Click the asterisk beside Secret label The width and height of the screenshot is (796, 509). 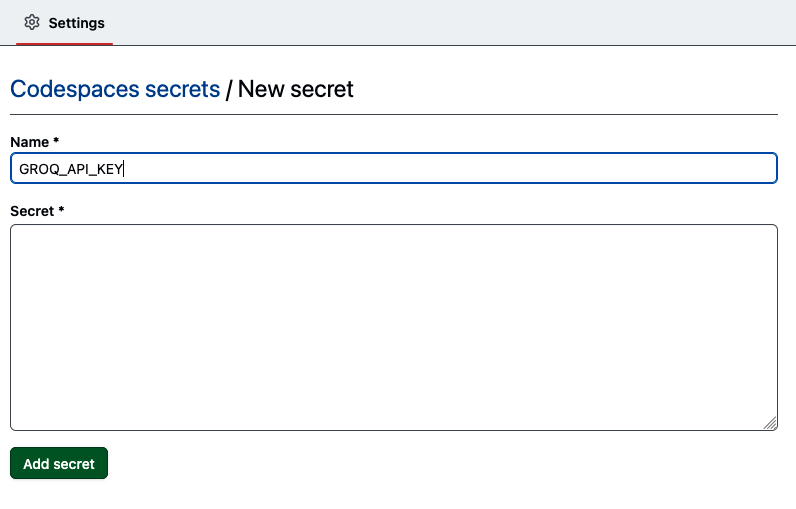[61, 210]
